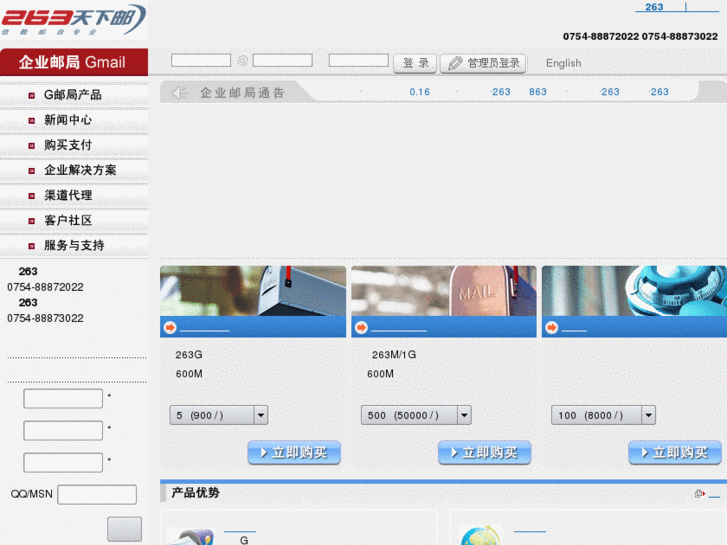Click the 263天下邮 logo
Image resolution: width=727 pixels, height=545 pixels.
(73, 19)
